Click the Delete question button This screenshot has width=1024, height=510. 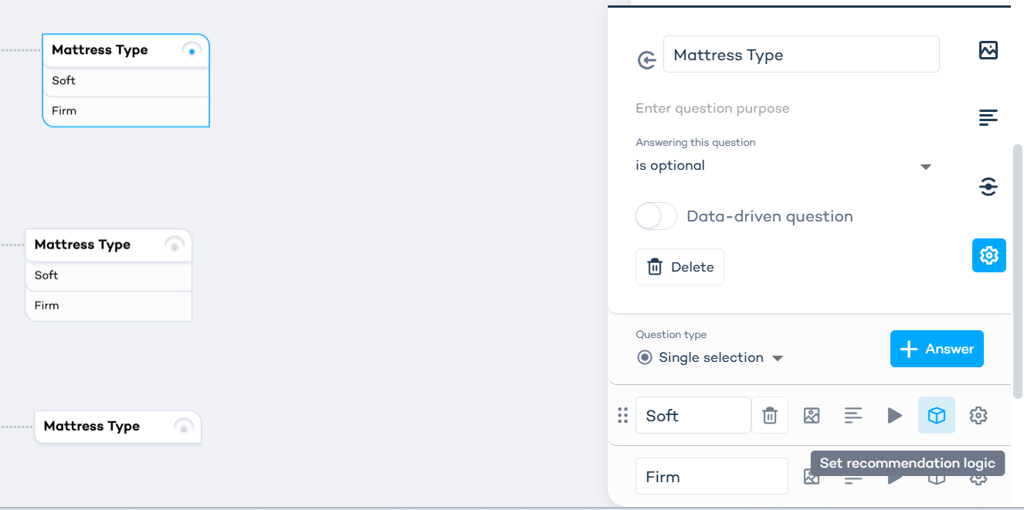coord(680,267)
